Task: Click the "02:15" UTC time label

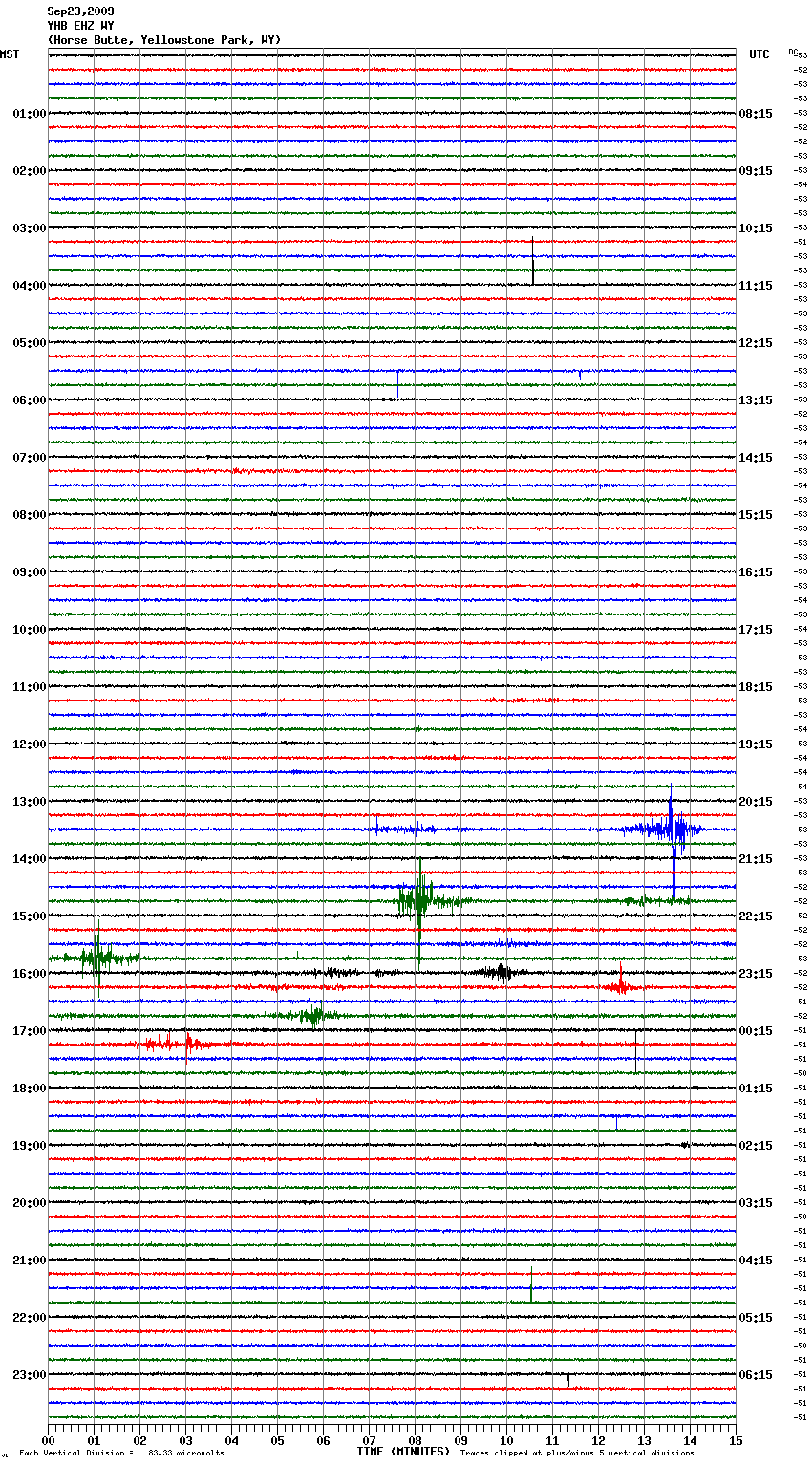Action: point(756,1146)
